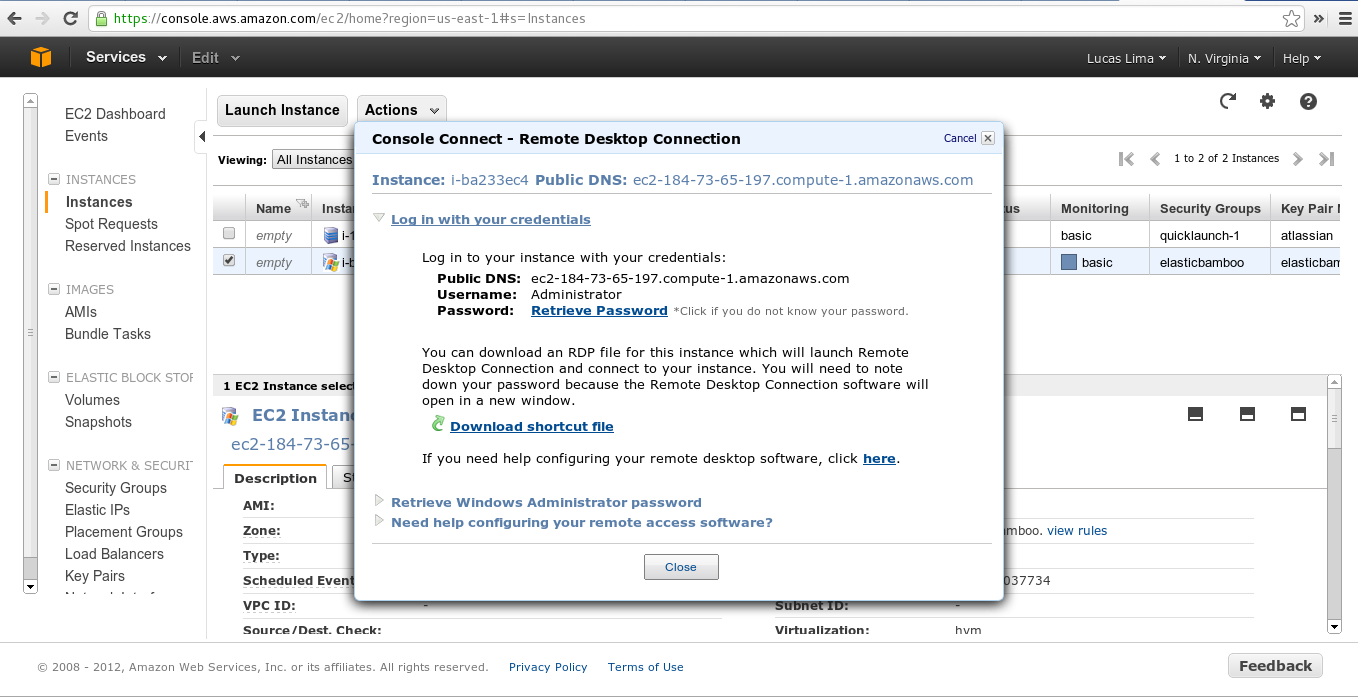Open EC2 Dashboard in sidebar

pos(115,114)
